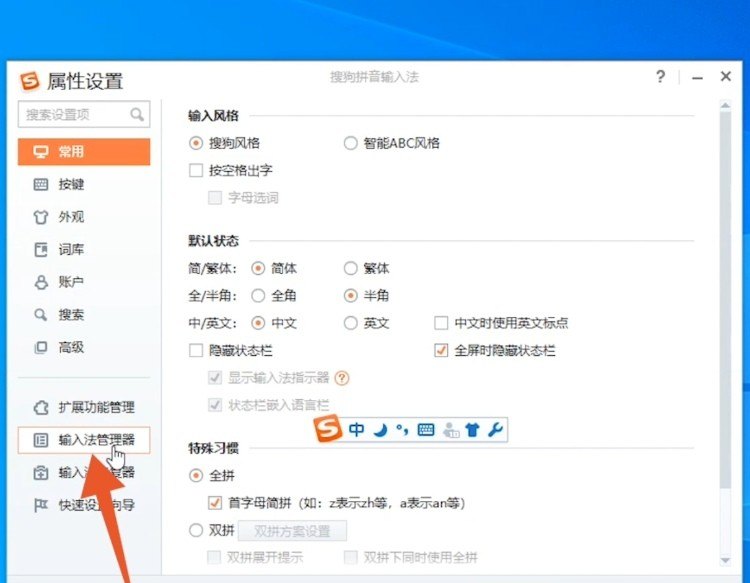This screenshot has width=750, height=583.
Task: Toggle the 首字母简拼 checkbox
Action: click(215, 503)
